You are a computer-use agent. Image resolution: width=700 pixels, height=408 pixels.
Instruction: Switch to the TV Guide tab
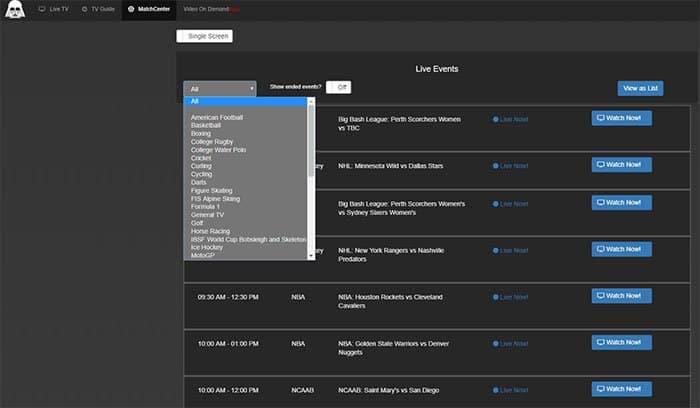[98, 9]
